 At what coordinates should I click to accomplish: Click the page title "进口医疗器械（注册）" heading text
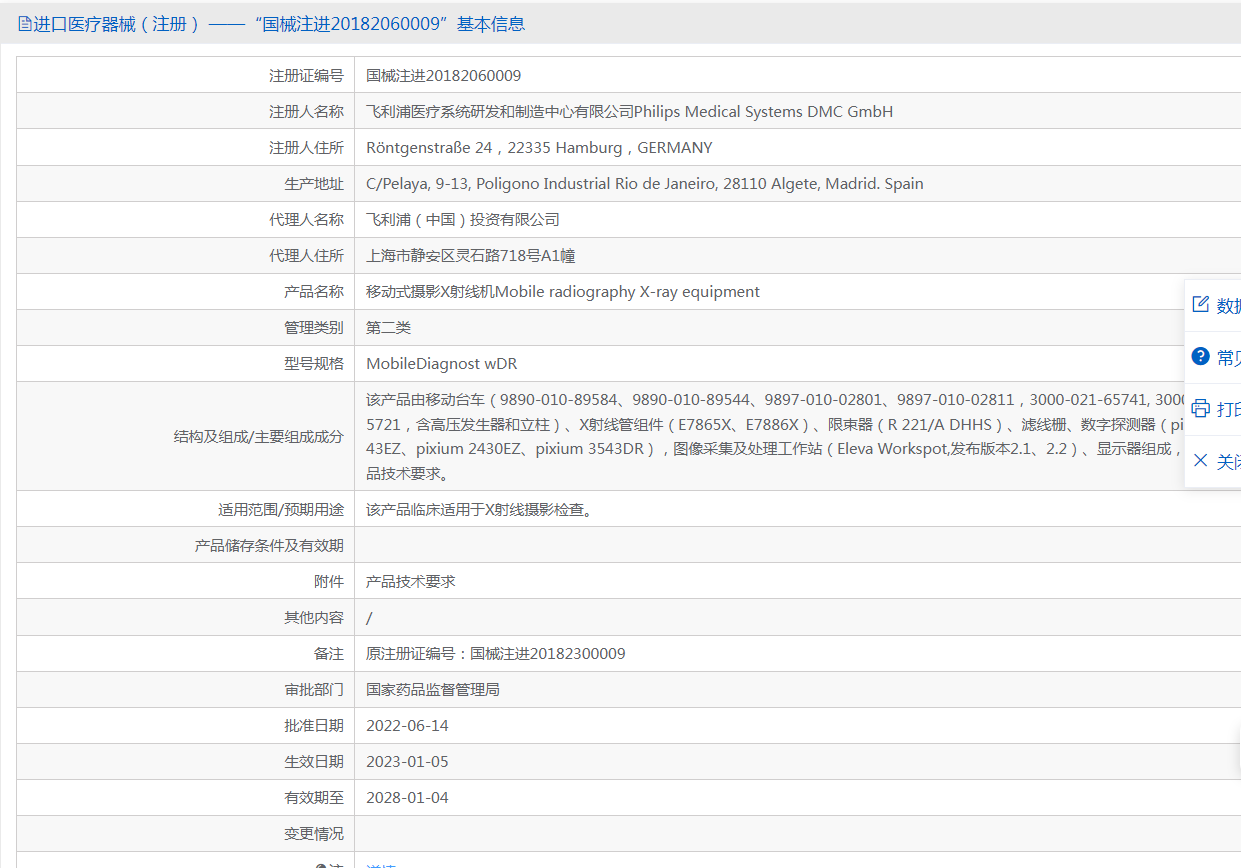pos(117,24)
